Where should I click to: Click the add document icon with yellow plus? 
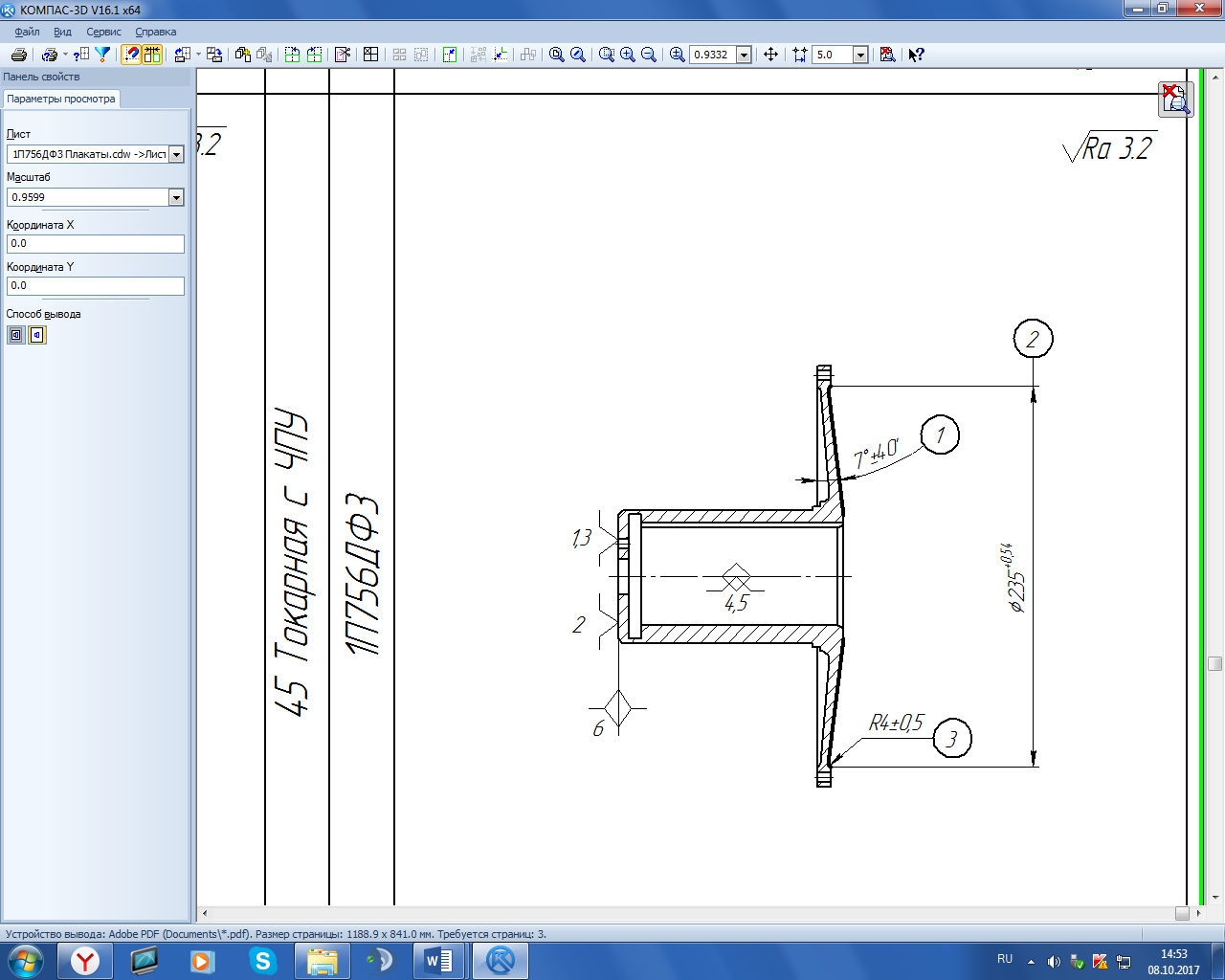click(x=243, y=55)
